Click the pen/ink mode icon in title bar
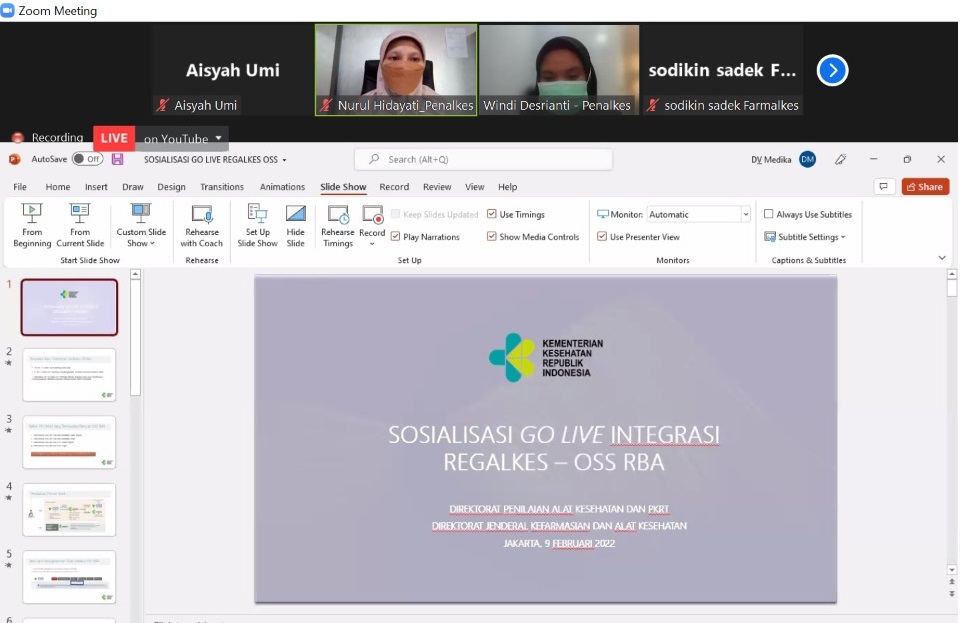The height and width of the screenshot is (623, 960). coord(841,159)
